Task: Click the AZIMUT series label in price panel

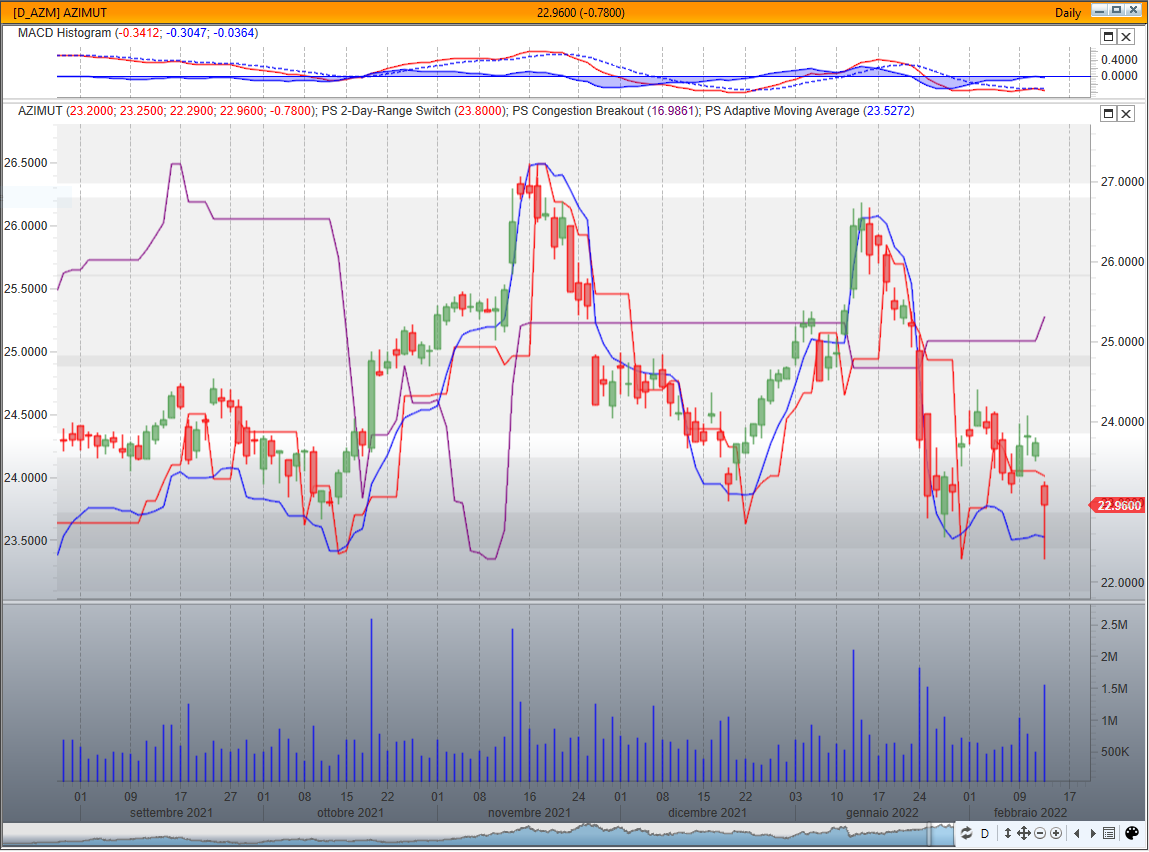Action: [40, 111]
